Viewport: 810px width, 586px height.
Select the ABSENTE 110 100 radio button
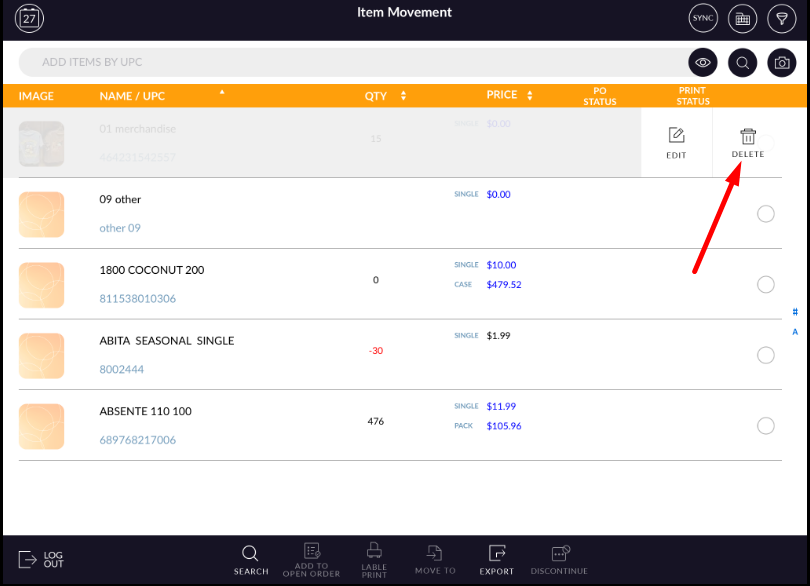tap(766, 425)
